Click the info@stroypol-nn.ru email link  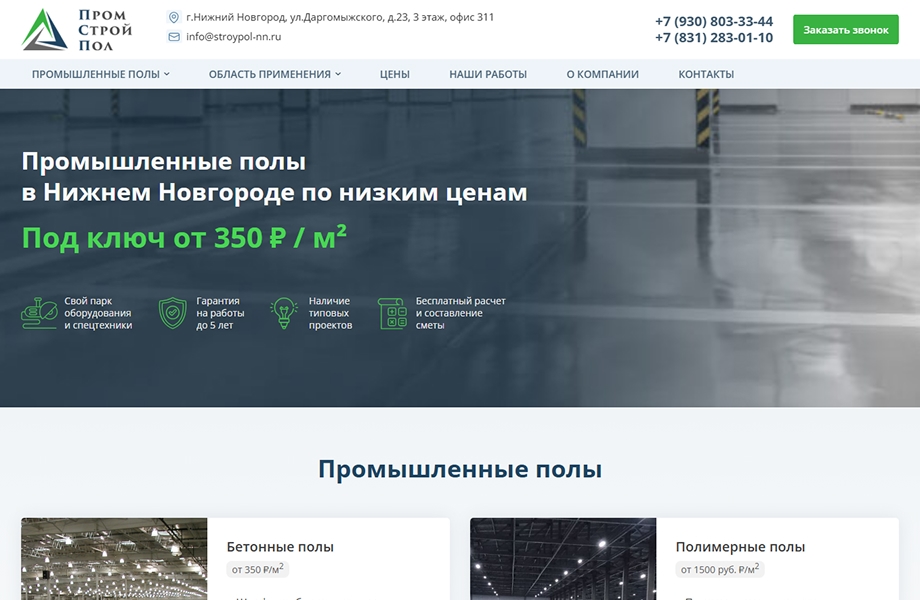234,37
